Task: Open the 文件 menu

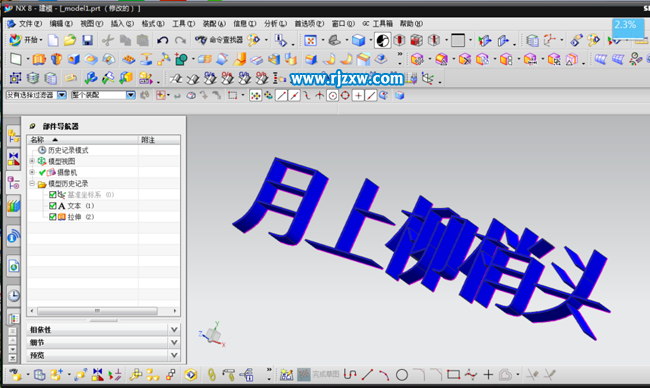Action: [30, 24]
